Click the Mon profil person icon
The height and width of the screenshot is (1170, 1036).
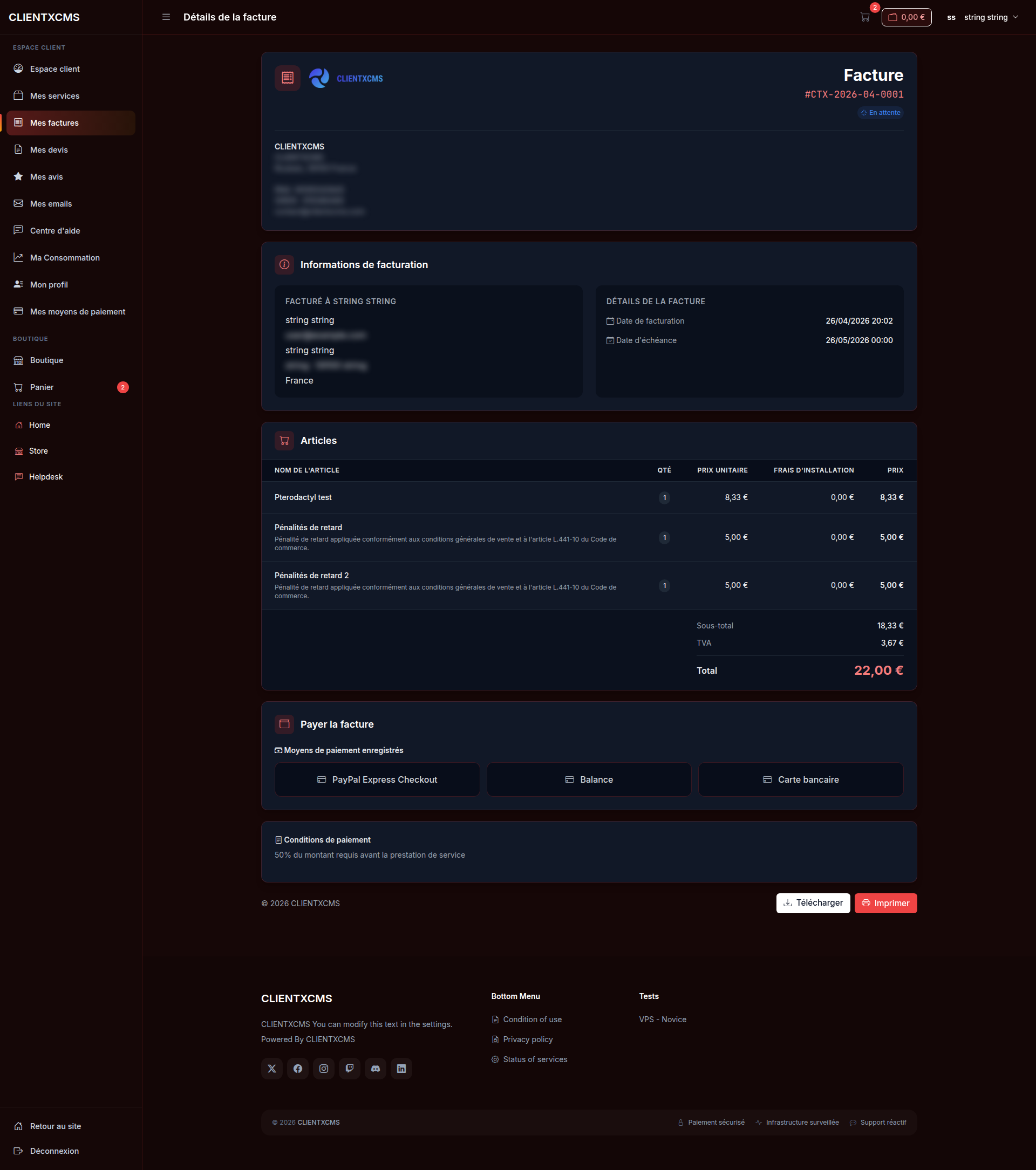click(x=18, y=284)
